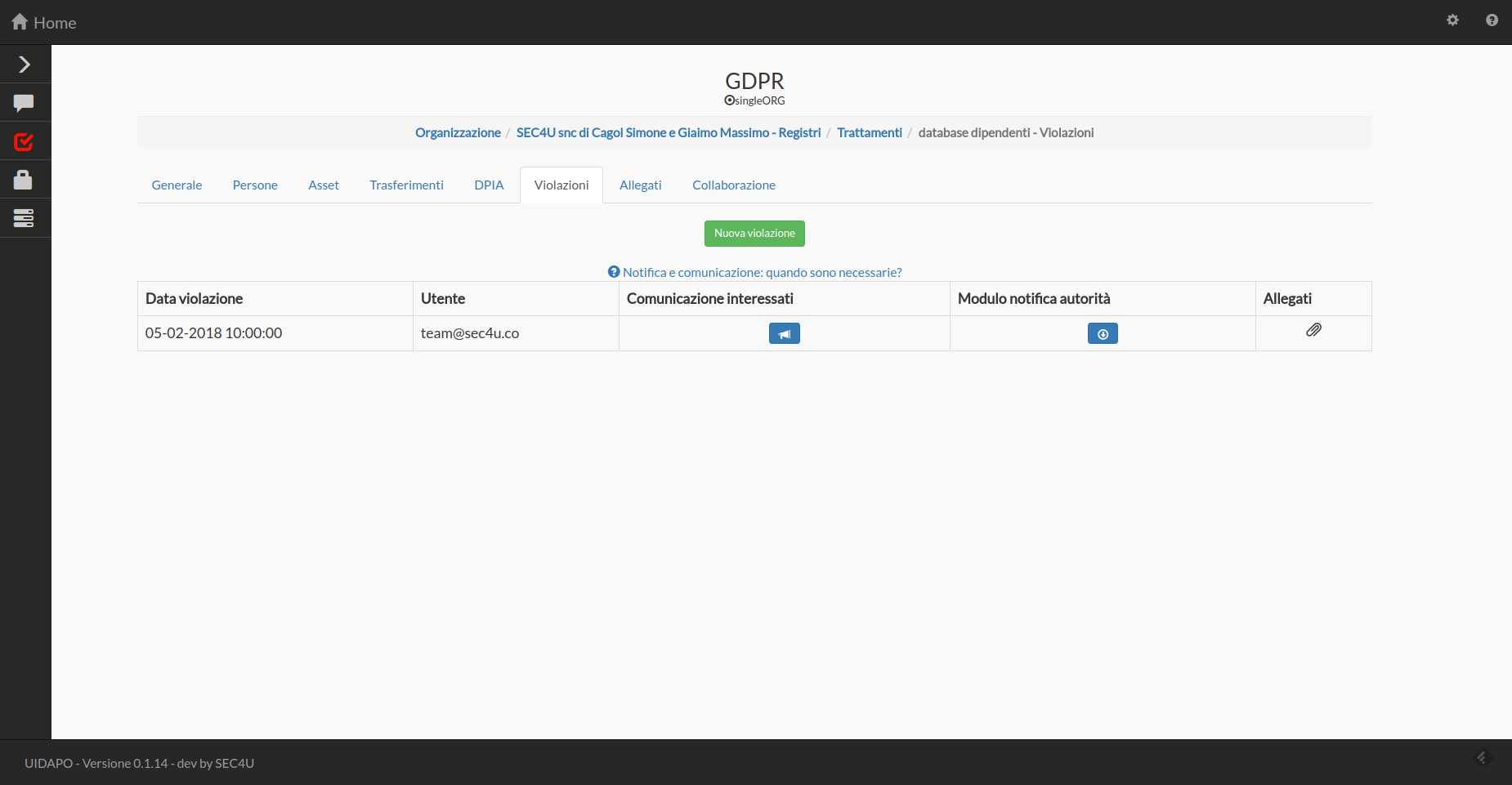This screenshot has height=785, width=1512.
Task: Click the settings gear icon
Action: (1452, 20)
